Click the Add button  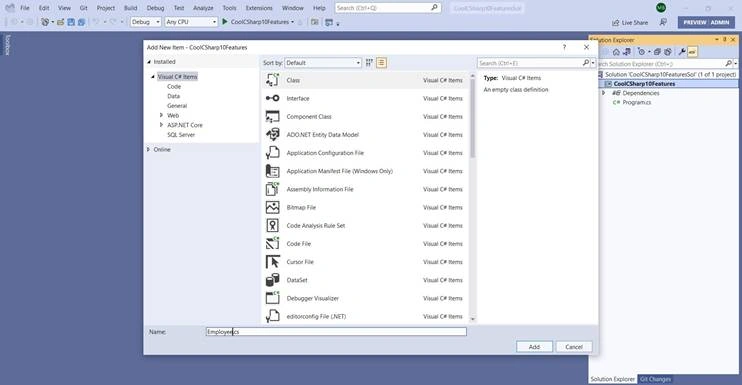point(534,347)
